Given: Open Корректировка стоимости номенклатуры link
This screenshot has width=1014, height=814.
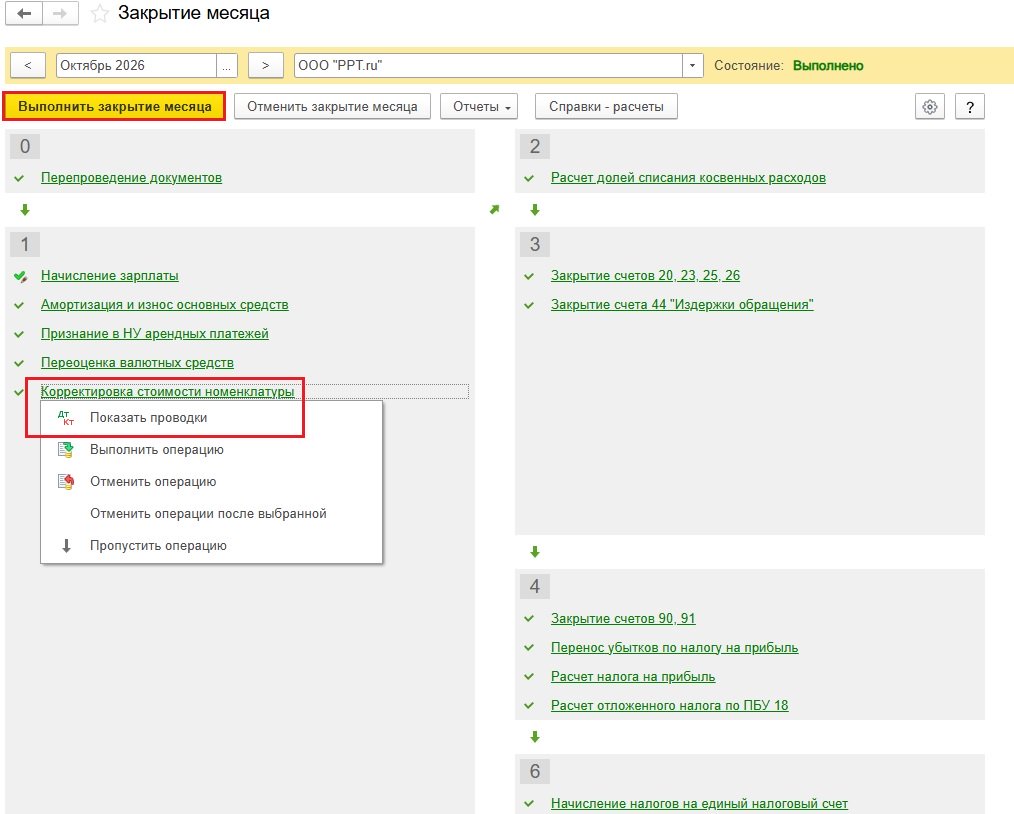Looking at the screenshot, I should (x=167, y=392).
